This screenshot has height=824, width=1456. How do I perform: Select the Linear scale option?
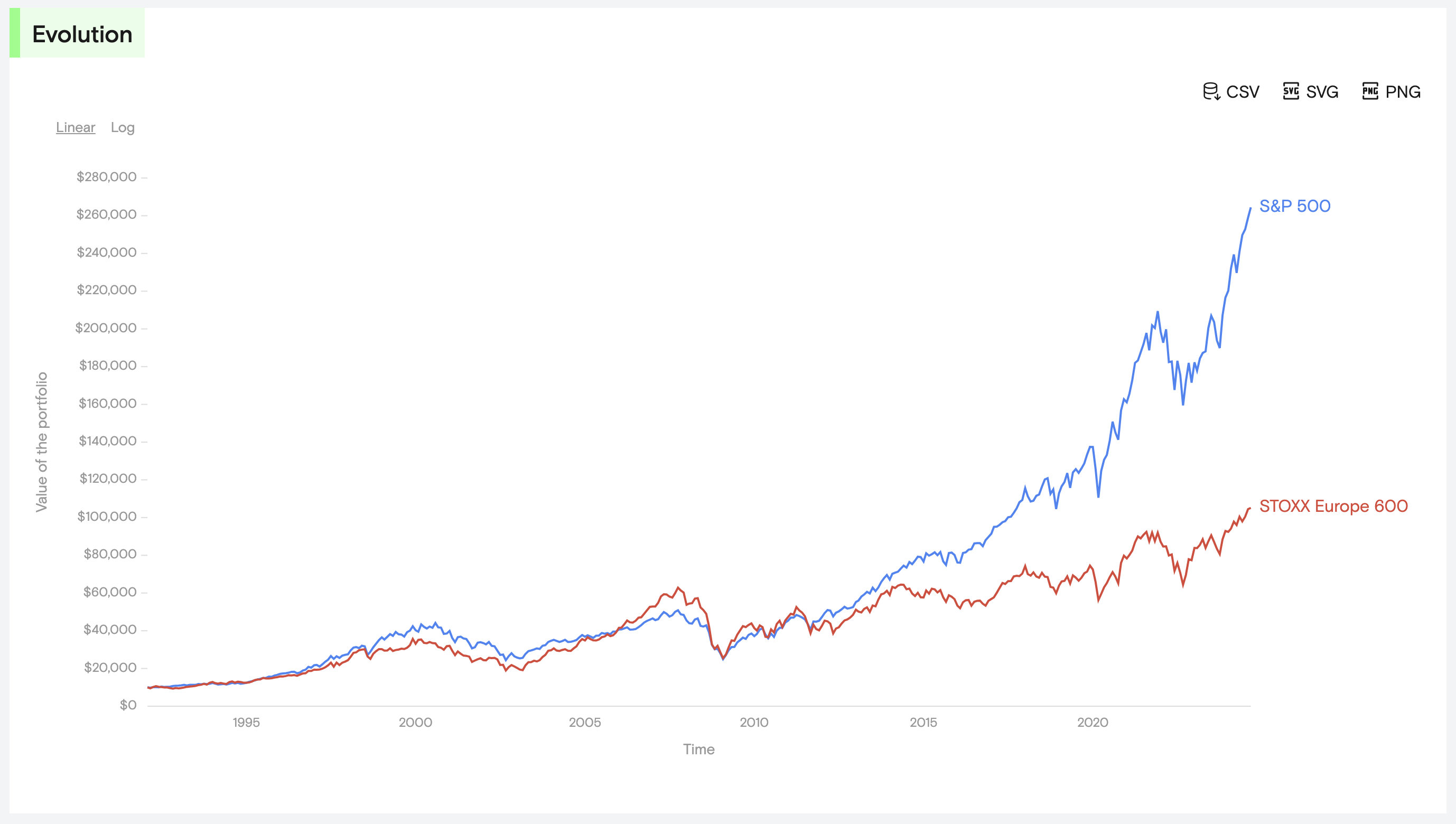[75, 127]
